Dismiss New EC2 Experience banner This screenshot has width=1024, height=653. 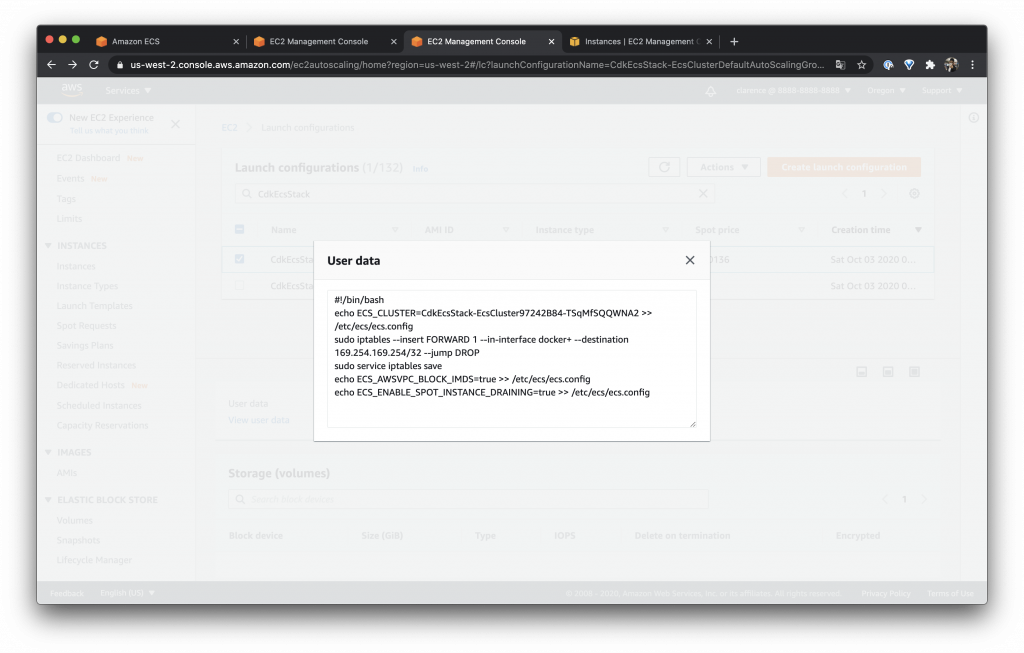[x=175, y=124]
